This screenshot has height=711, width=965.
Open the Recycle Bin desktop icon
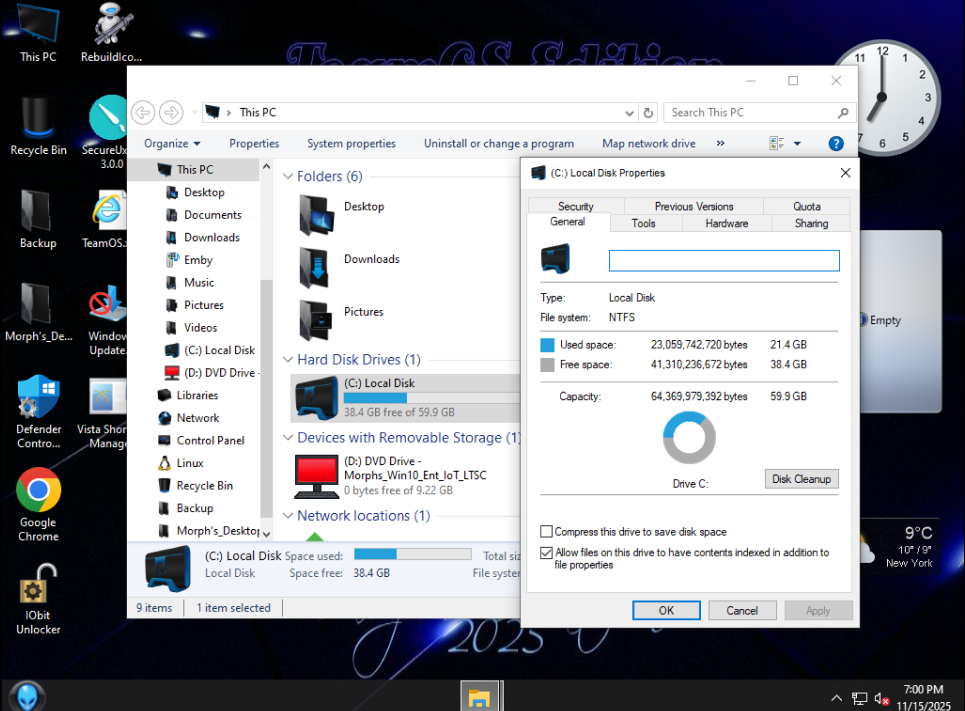tap(38, 126)
